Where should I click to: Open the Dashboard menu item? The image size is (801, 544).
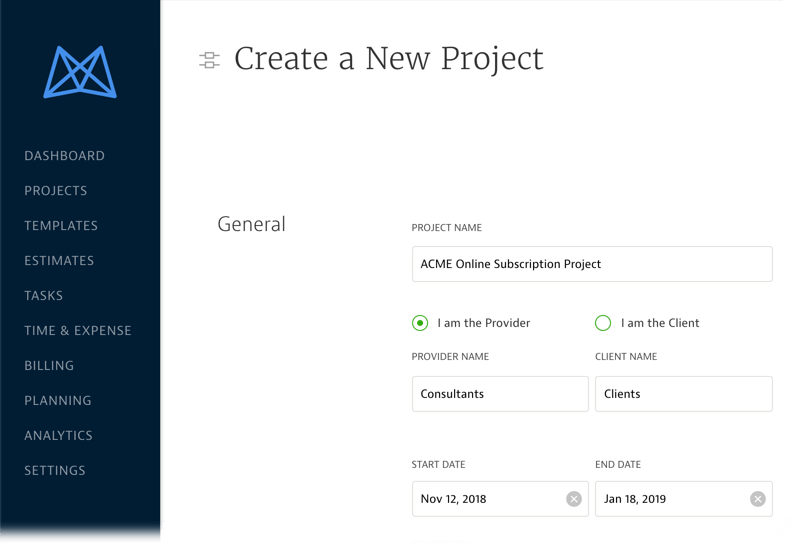pyautogui.click(x=64, y=156)
